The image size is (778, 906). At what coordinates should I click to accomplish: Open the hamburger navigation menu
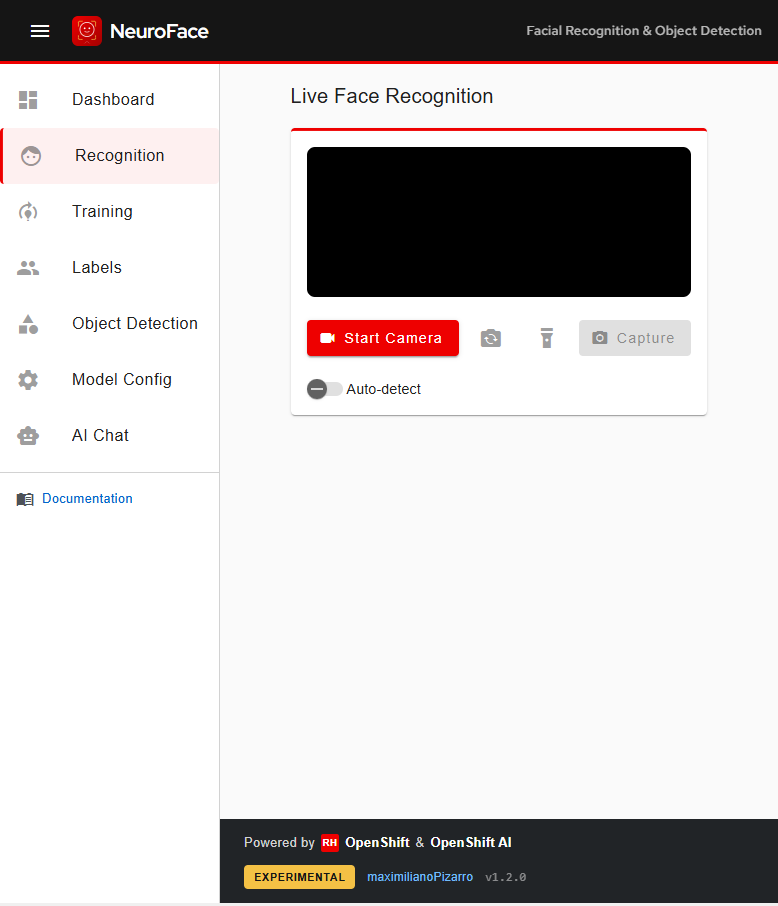[x=40, y=31]
